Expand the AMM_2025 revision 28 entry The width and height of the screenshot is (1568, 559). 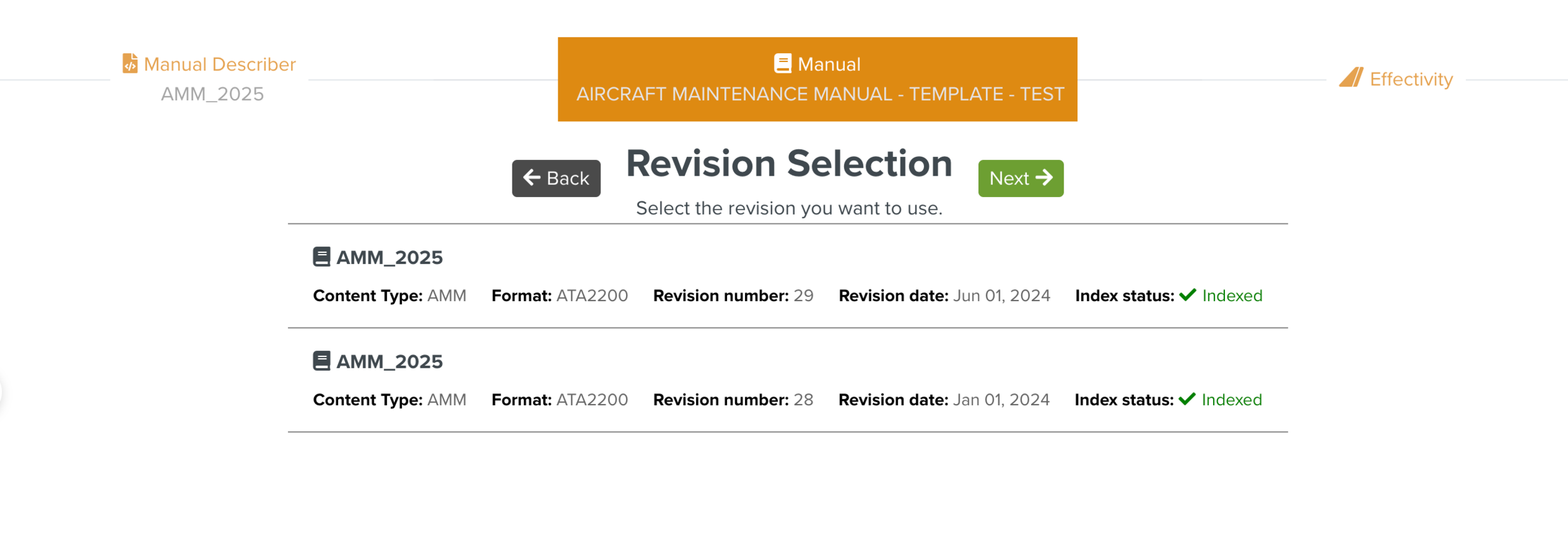click(x=389, y=361)
